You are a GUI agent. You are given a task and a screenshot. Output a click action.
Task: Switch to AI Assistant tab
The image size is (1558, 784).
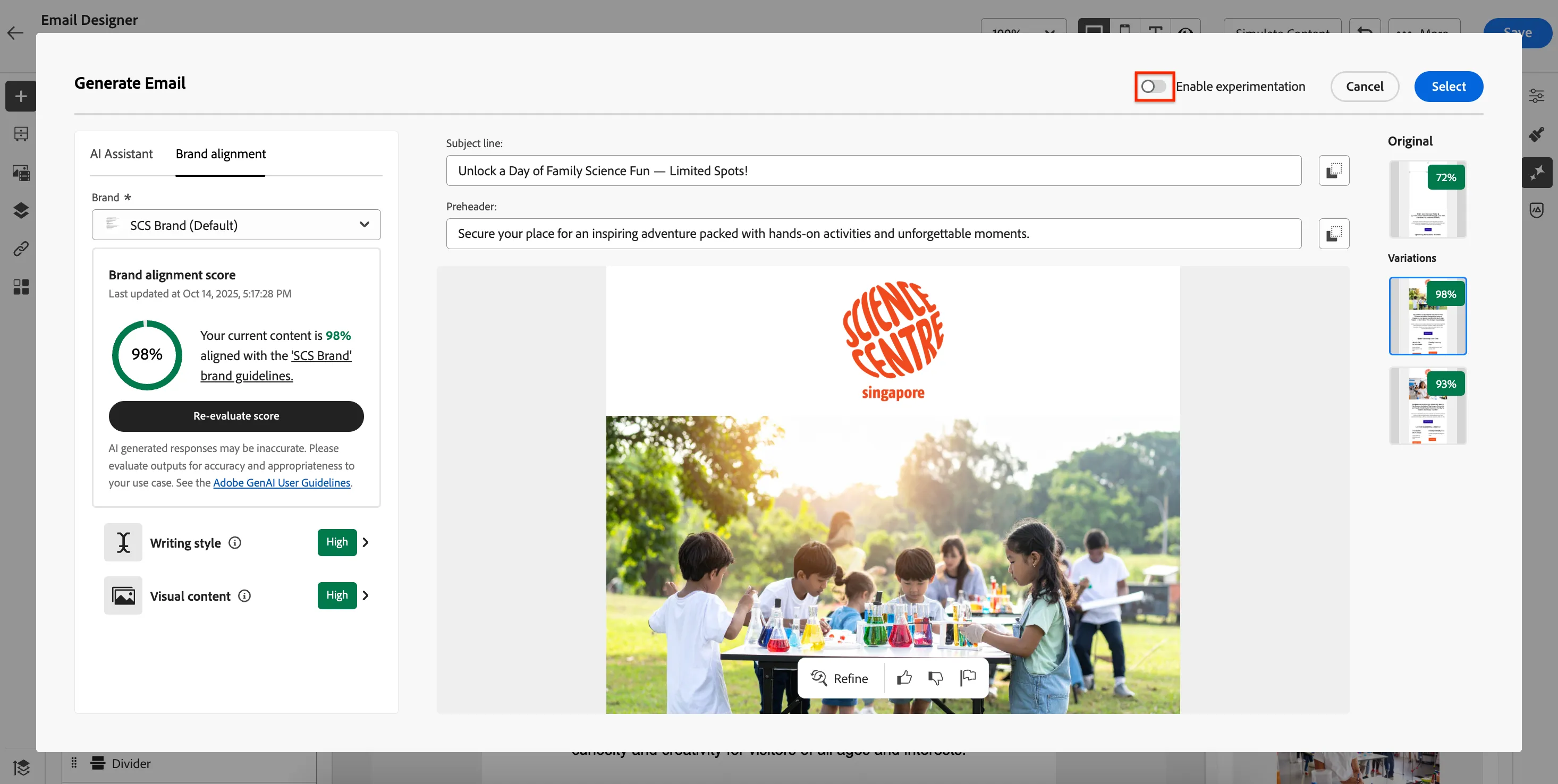coord(121,154)
